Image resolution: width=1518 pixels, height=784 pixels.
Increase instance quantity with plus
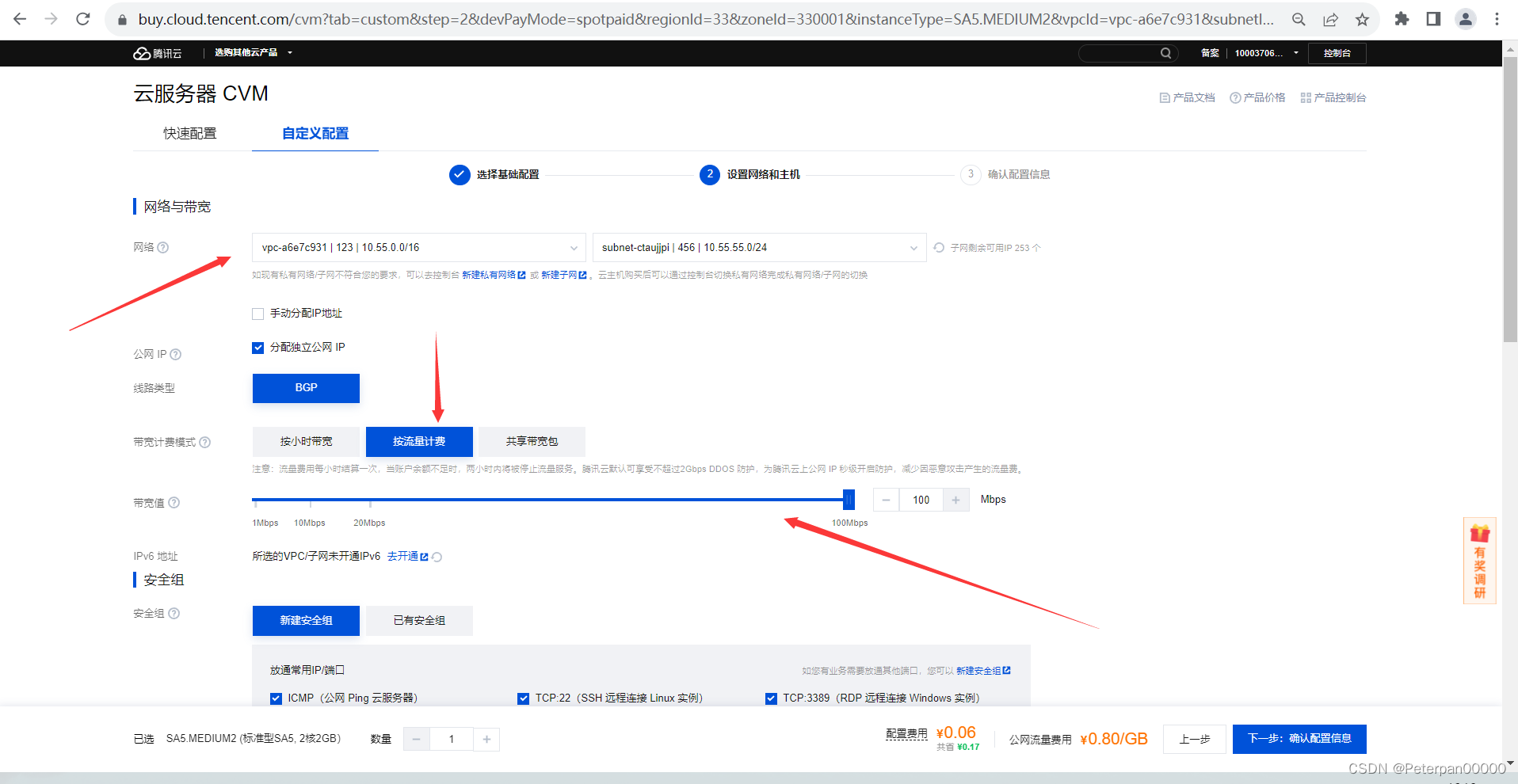486,739
